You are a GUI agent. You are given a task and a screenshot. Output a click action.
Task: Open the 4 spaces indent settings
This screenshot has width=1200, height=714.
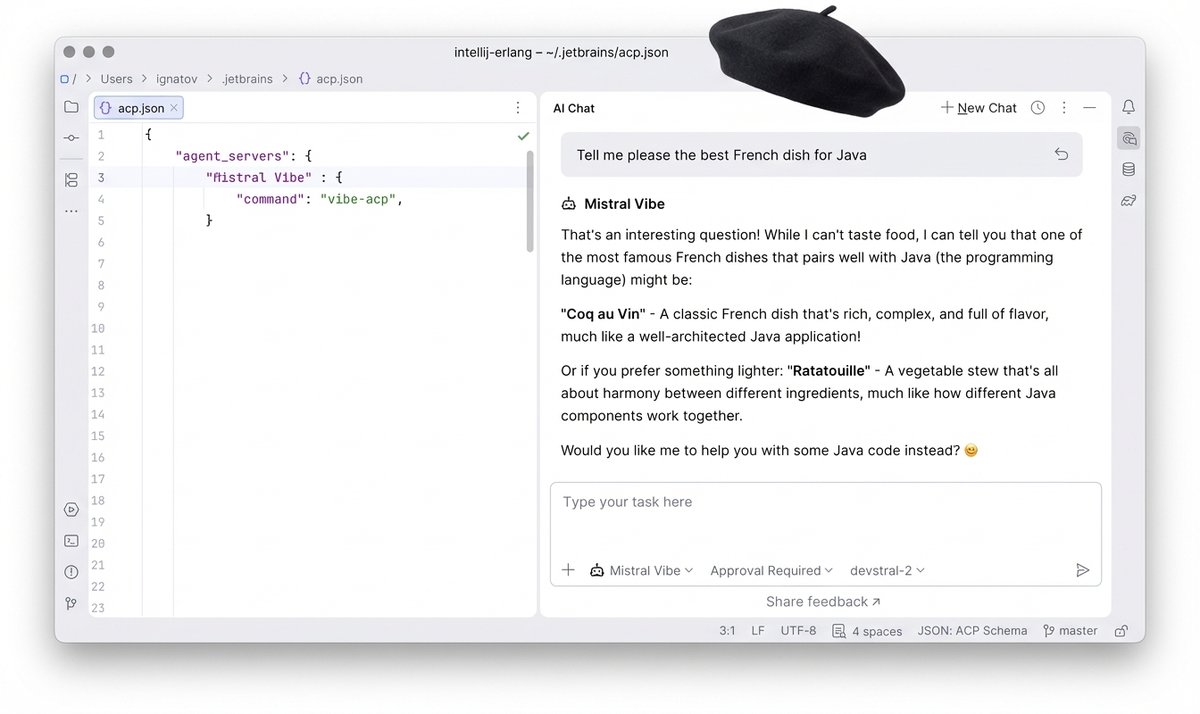pyautogui.click(x=867, y=631)
